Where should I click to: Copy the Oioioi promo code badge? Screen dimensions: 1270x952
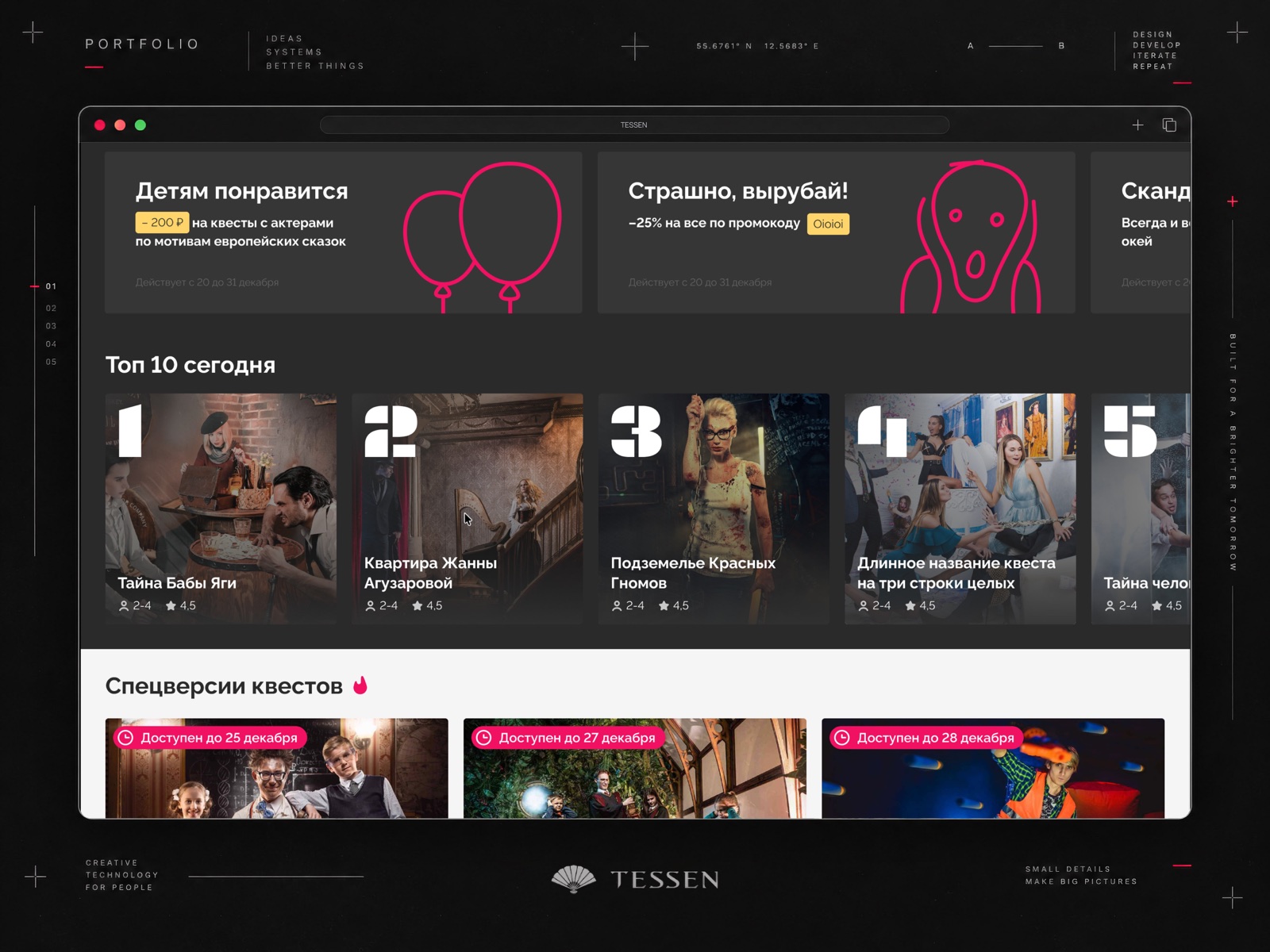click(828, 224)
